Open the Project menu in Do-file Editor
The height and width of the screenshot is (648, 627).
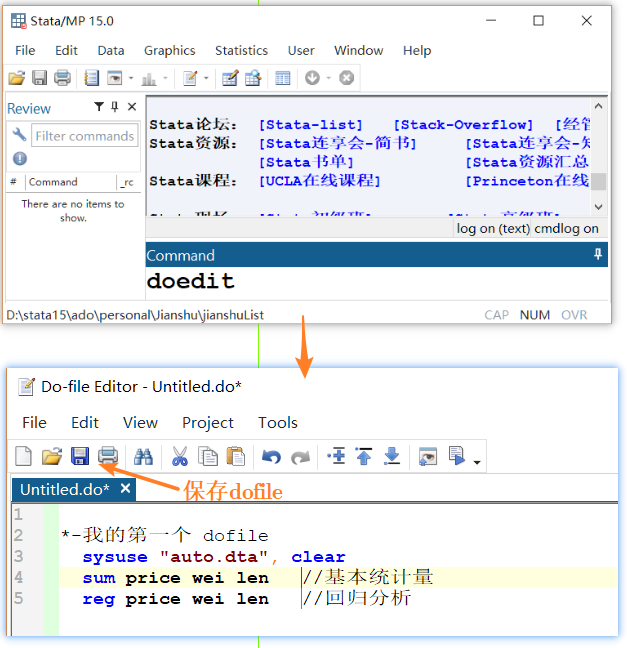pos(208,423)
